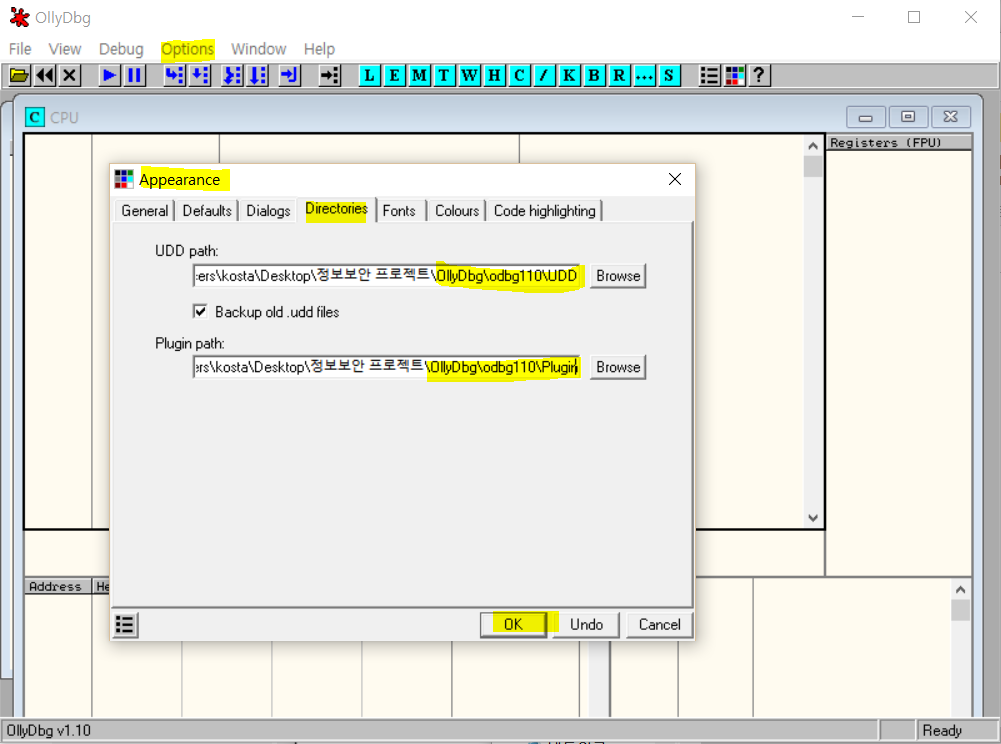Open Executable modules with E button
This screenshot has width=1001, height=744.
click(394, 75)
